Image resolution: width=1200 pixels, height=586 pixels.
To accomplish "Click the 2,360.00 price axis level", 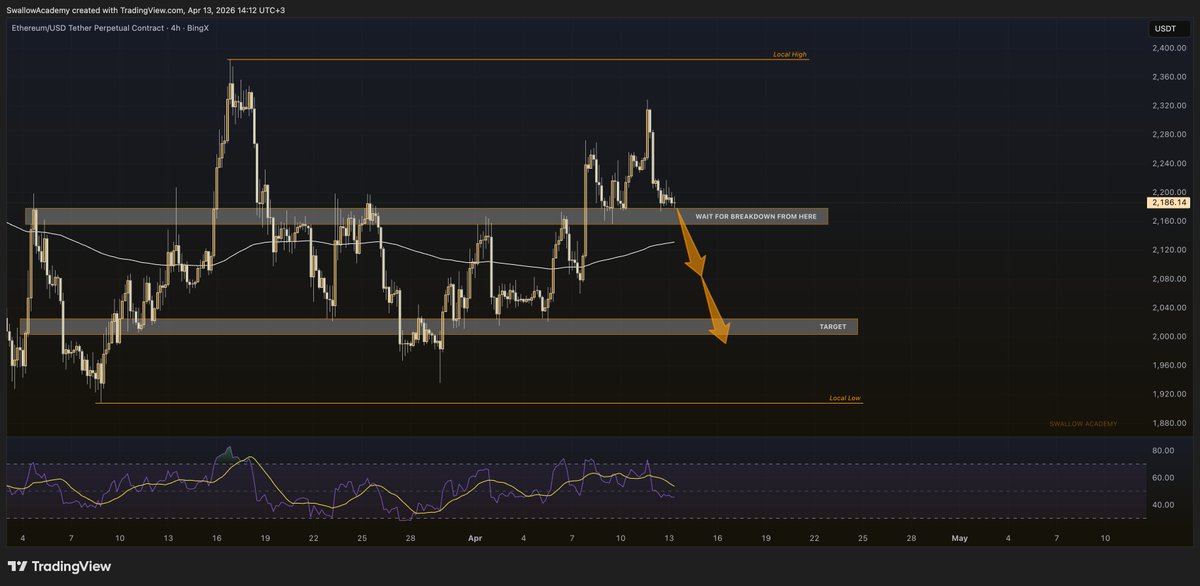I will tap(1168, 77).
